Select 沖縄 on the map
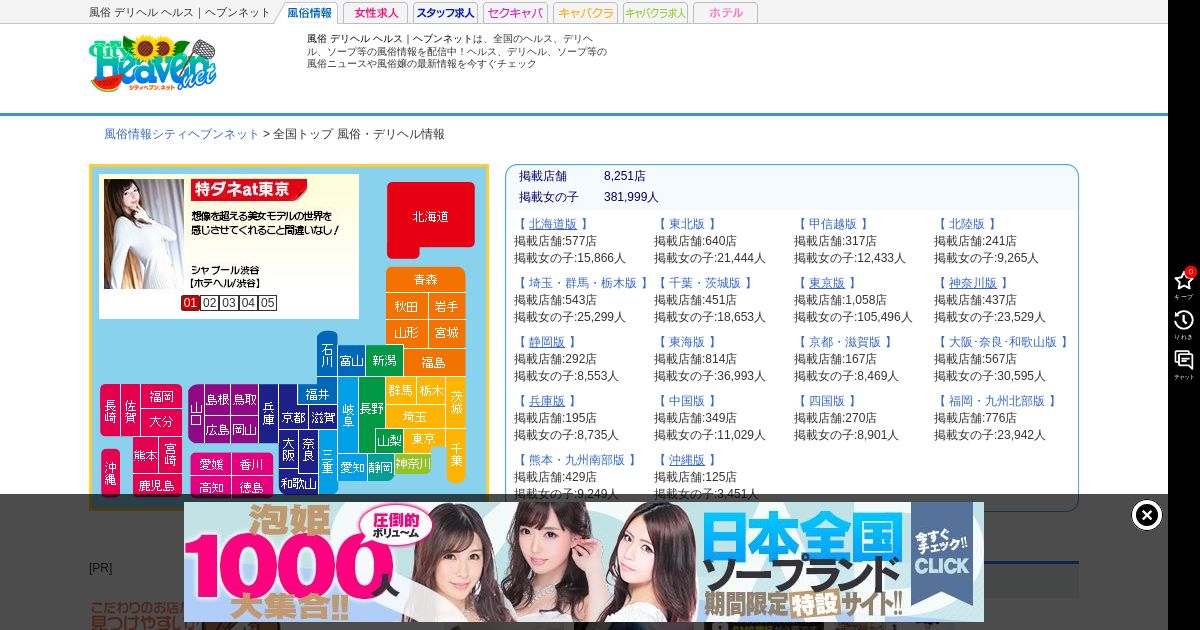Screen dimensions: 1200x630 [x=110, y=473]
